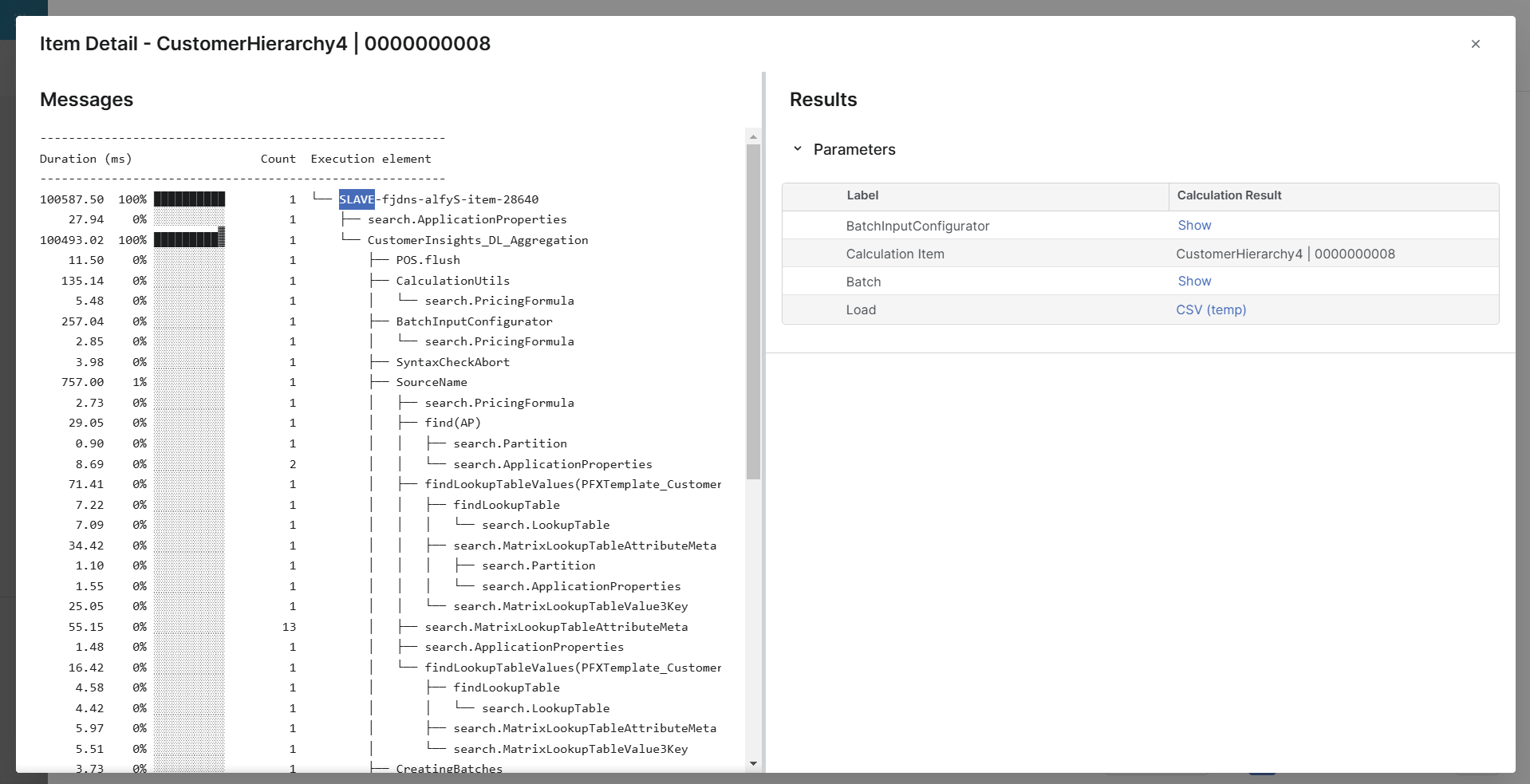Open the CSV (temp) load link

pyautogui.click(x=1210, y=309)
